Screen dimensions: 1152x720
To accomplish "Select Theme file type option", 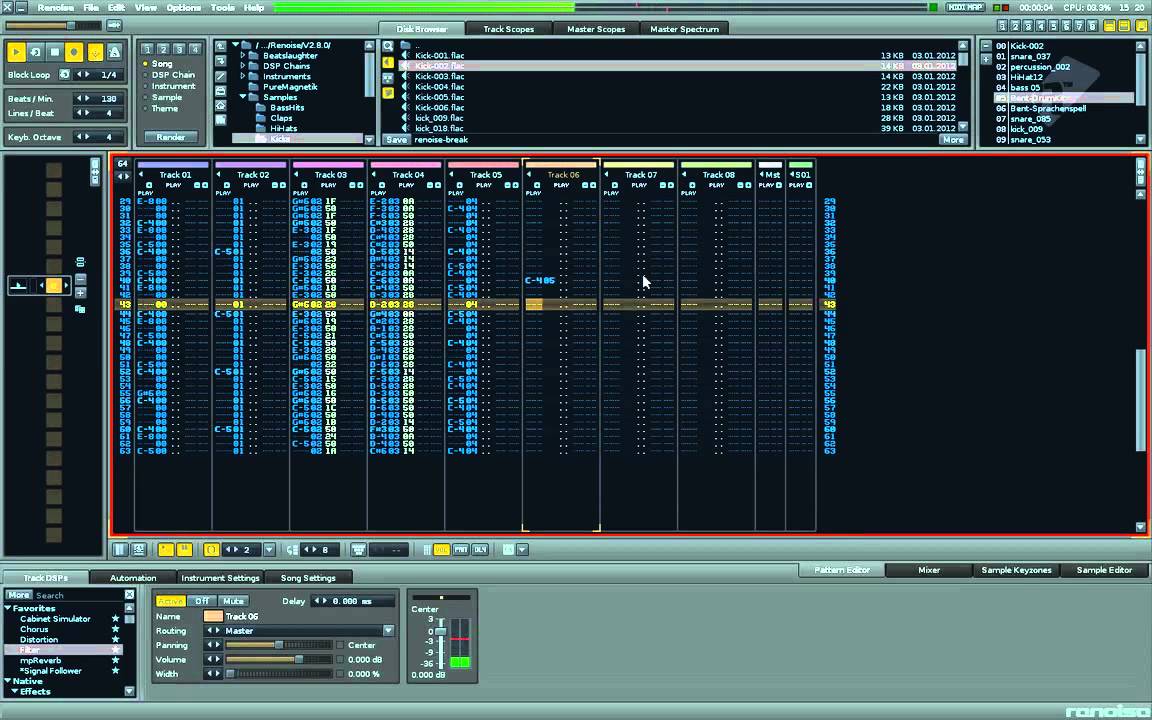I will click(x=162, y=108).
